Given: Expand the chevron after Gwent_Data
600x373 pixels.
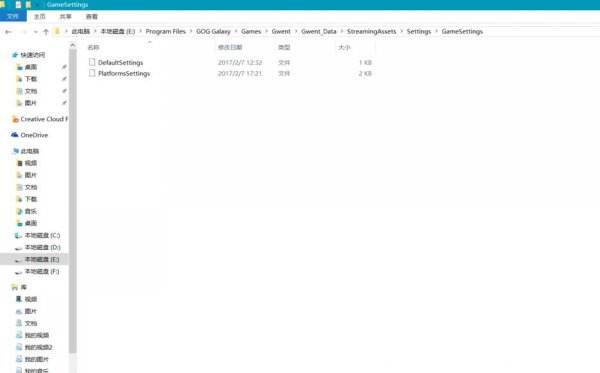Looking at the screenshot, I should [x=341, y=31].
